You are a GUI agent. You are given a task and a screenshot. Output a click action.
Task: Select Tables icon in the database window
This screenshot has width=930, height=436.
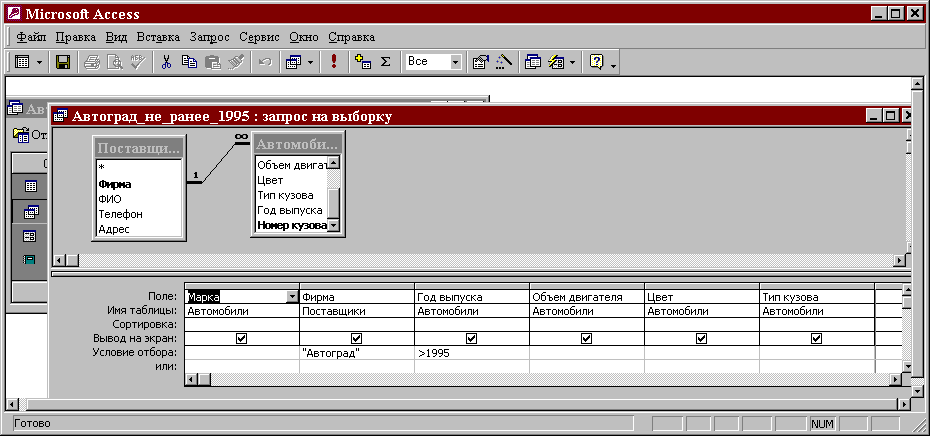click(31, 186)
